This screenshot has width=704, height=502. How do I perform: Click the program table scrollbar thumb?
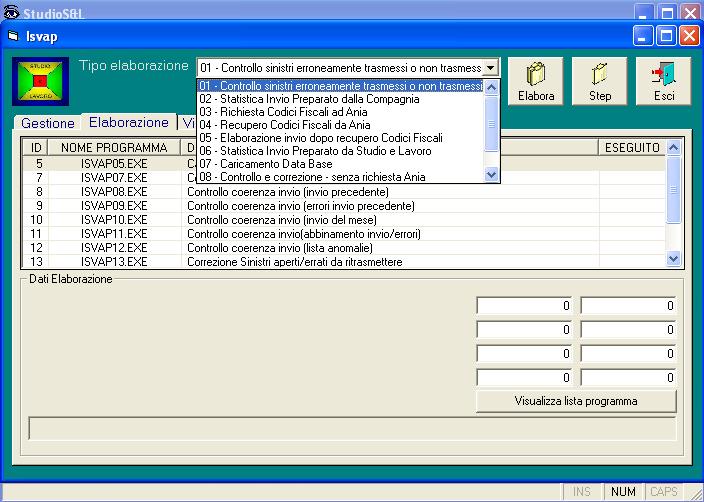(x=673, y=189)
